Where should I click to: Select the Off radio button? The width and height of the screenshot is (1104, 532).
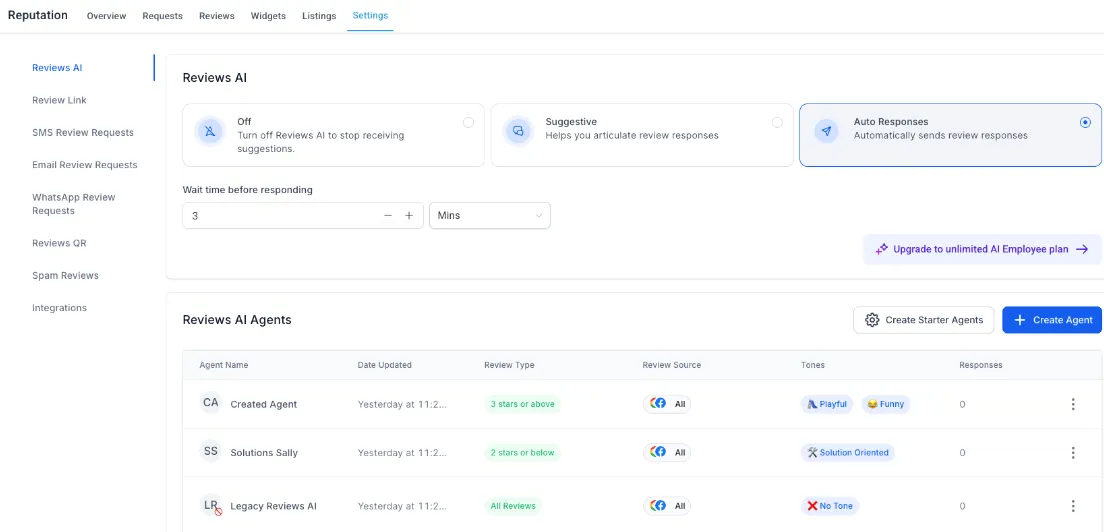(x=468, y=122)
